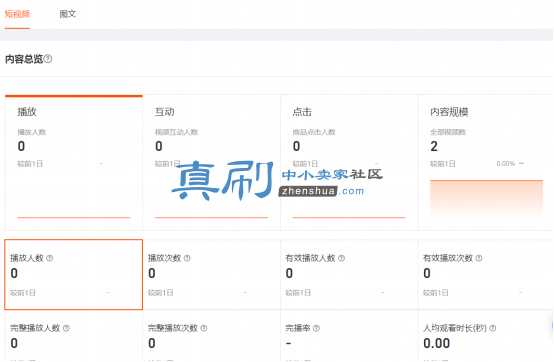Select the 内容规模 overview card
Image resolution: width=554 pixels, height=362 pixels.
486,162
